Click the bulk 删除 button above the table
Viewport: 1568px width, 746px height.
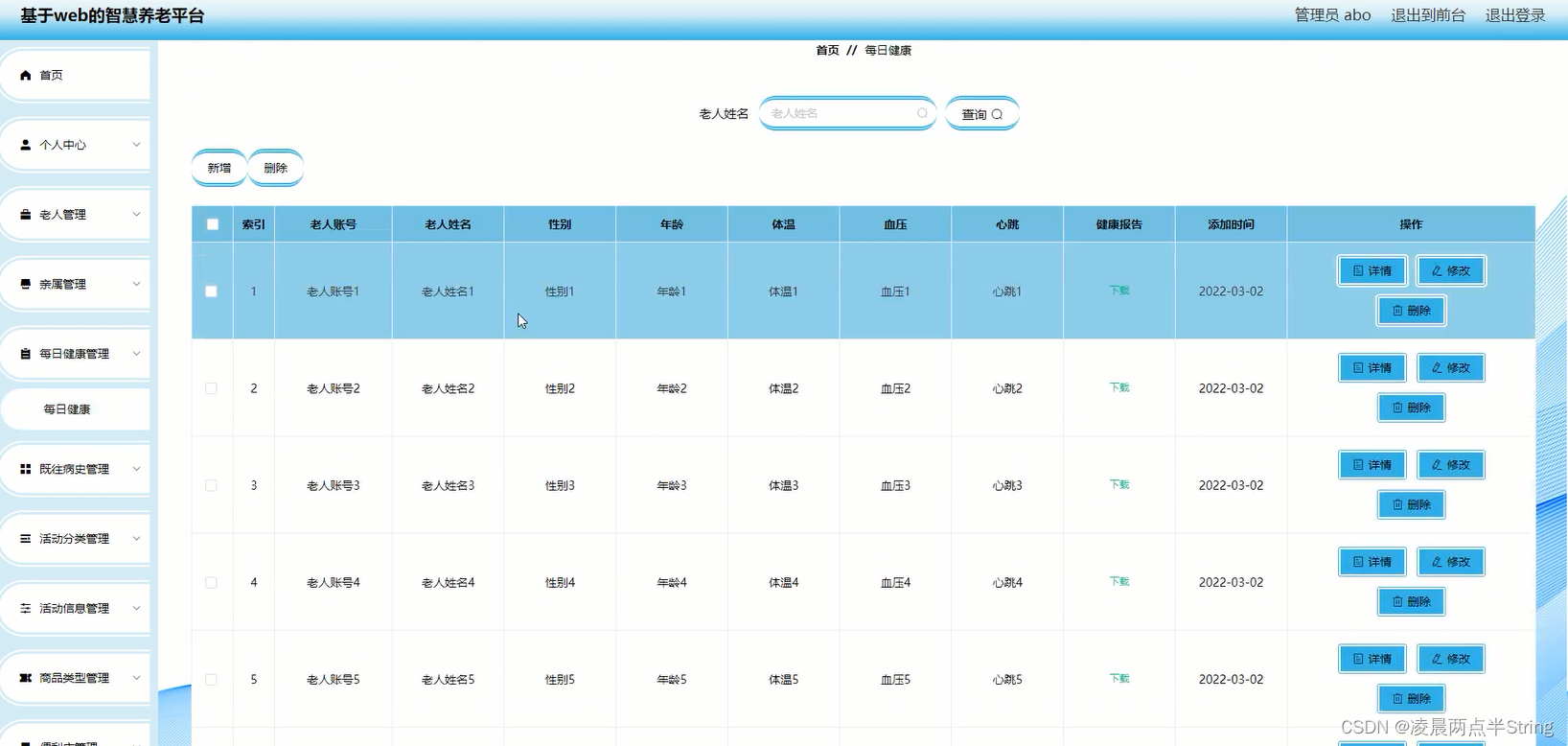[x=276, y=168]
